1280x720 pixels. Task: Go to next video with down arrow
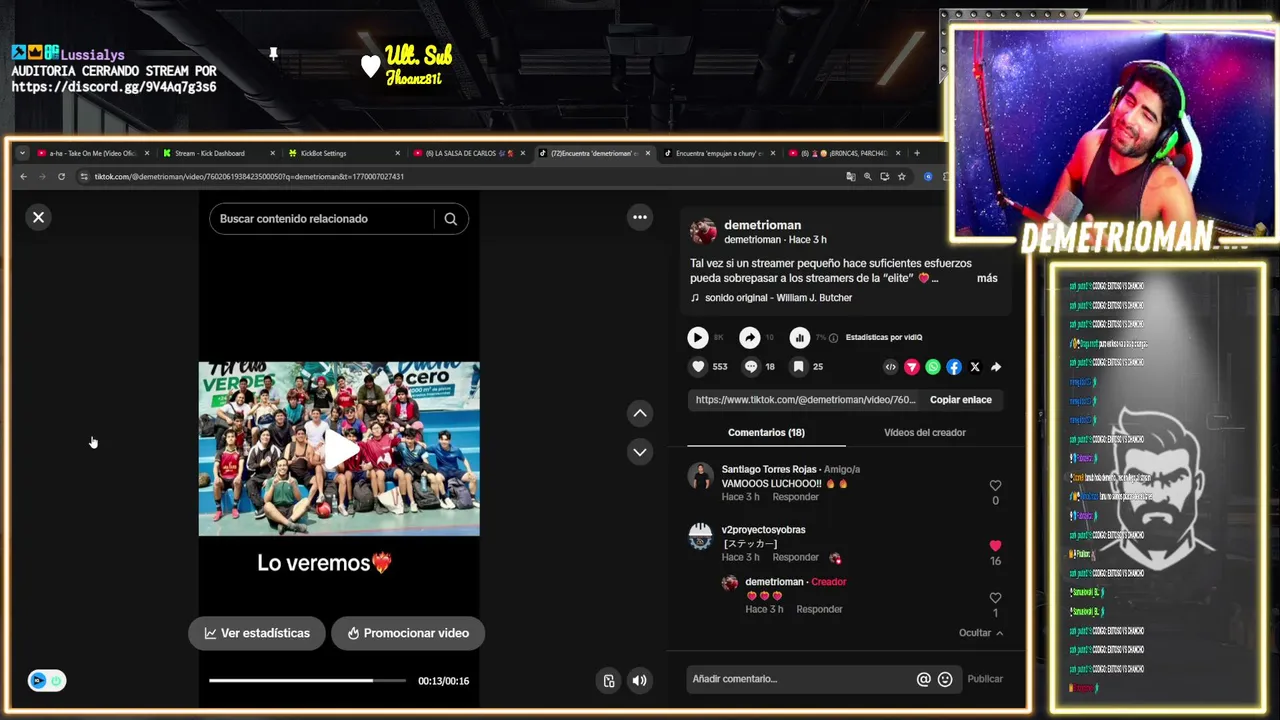tap(640, 452)
